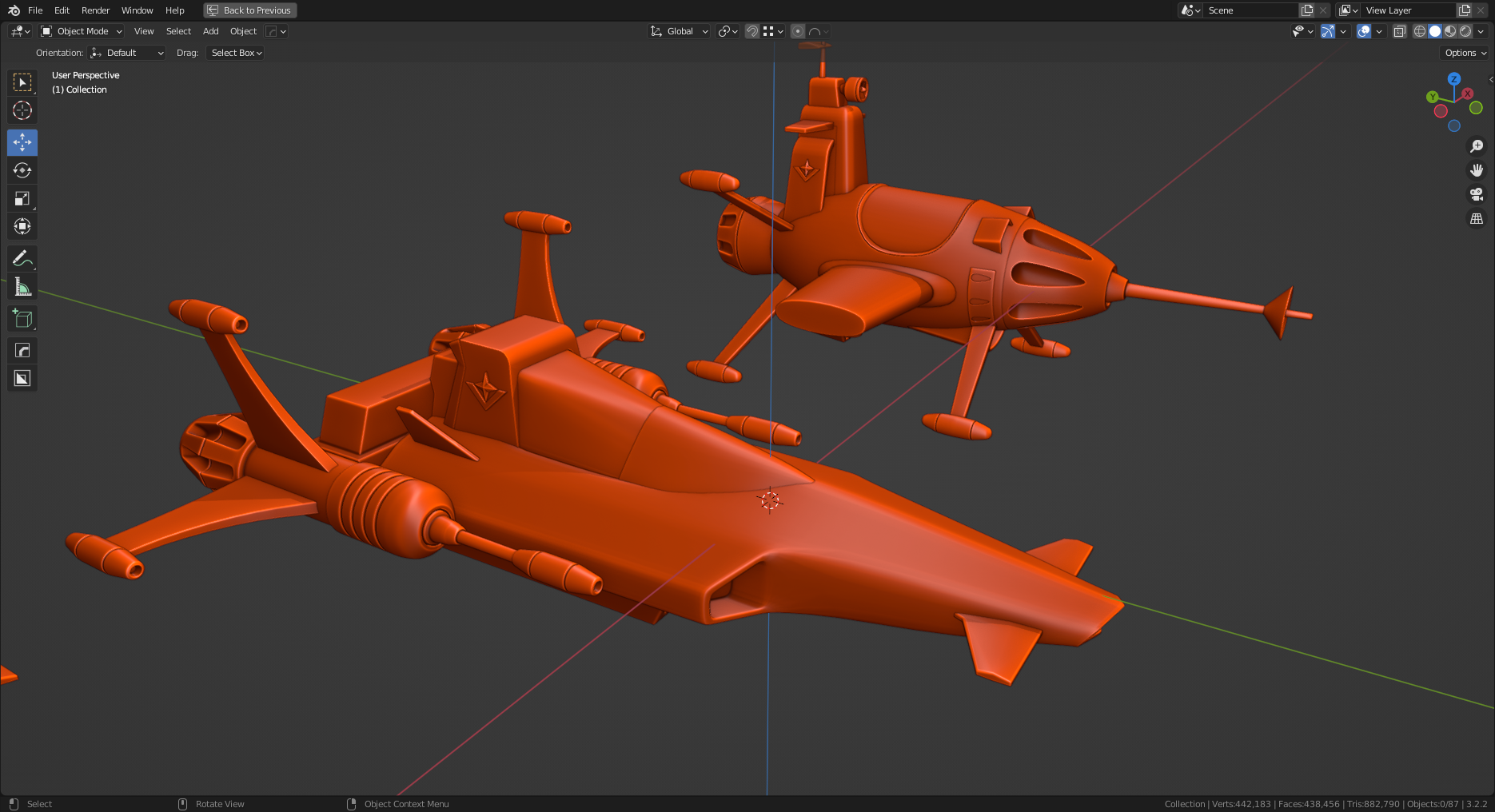Click the green Y axis on navigation gizmo
Screen dimensions: 1495x812
tap(1433, 97)
